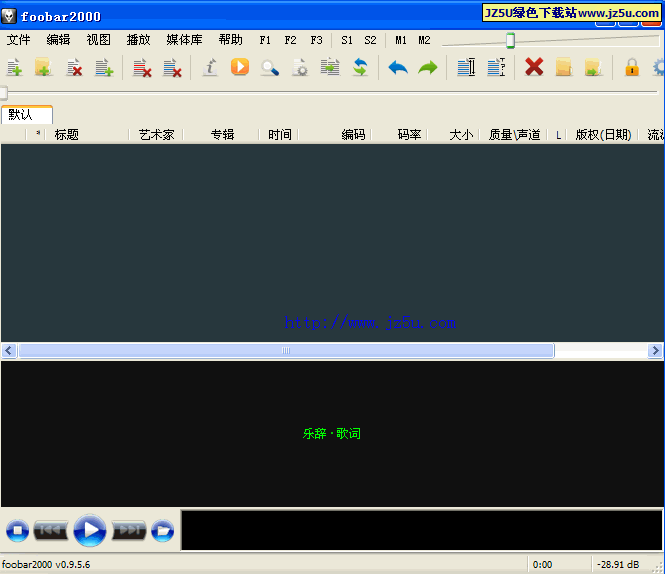Skip to the next track
The height and width of the screenshot is (574, 665).
(x=128, y=531)
